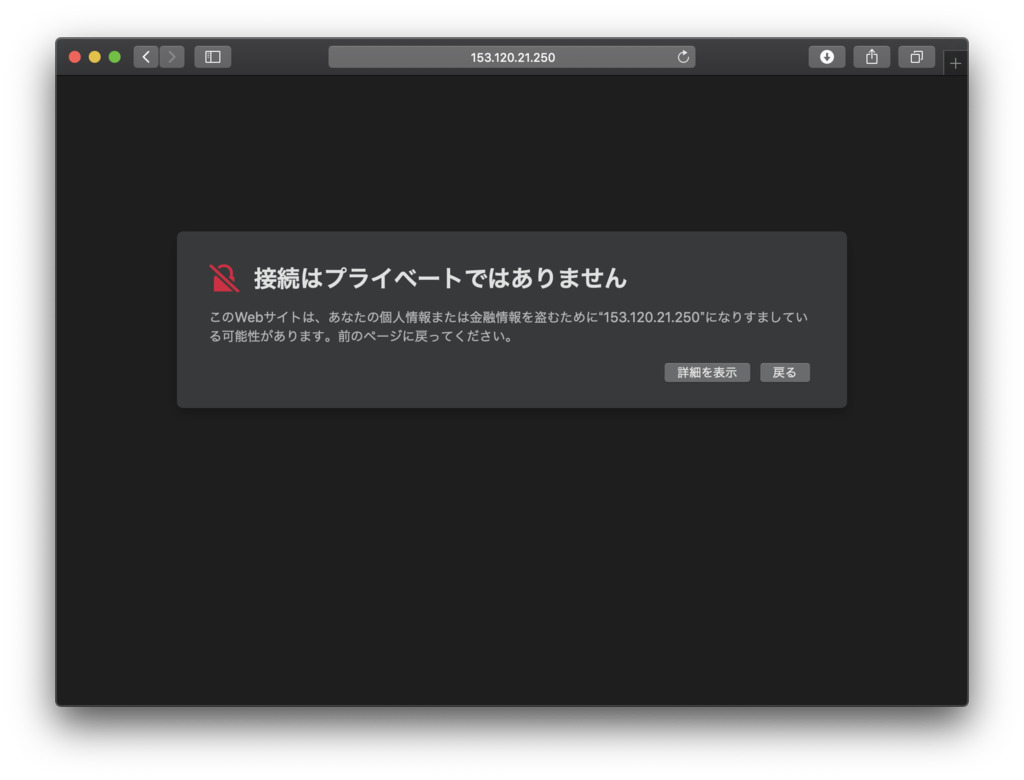1024x780 pixels.
Task: Click the green full-screen window button
Action: pyautogui.click(x=115, y=57)
